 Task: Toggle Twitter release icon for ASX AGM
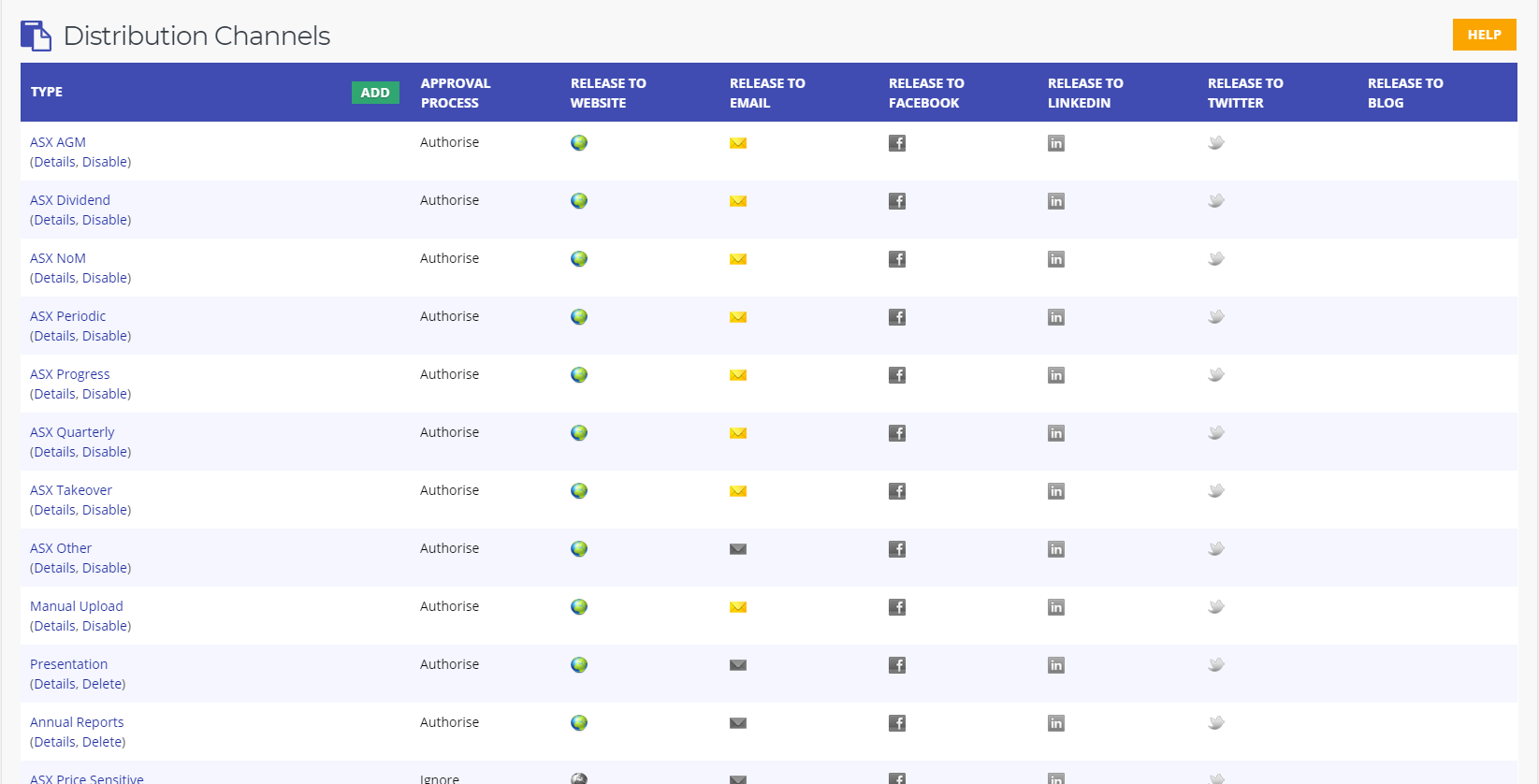point(1216,143)
